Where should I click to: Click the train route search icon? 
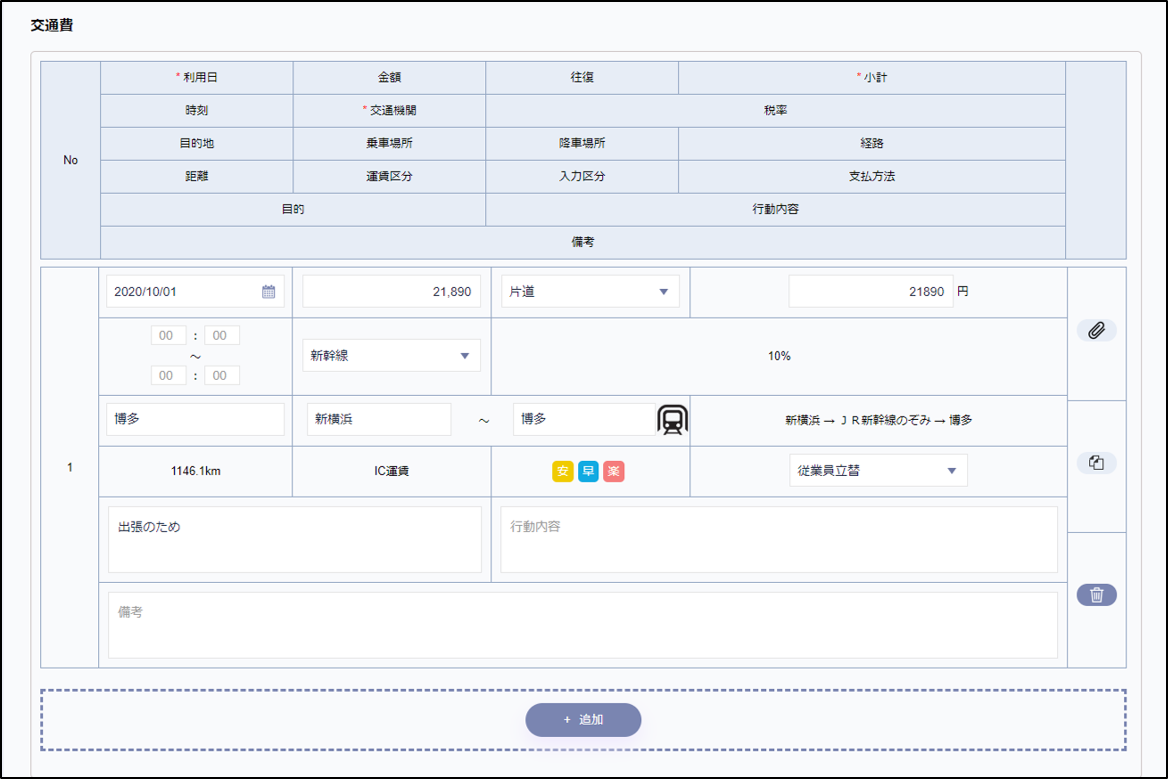[673, 420]
